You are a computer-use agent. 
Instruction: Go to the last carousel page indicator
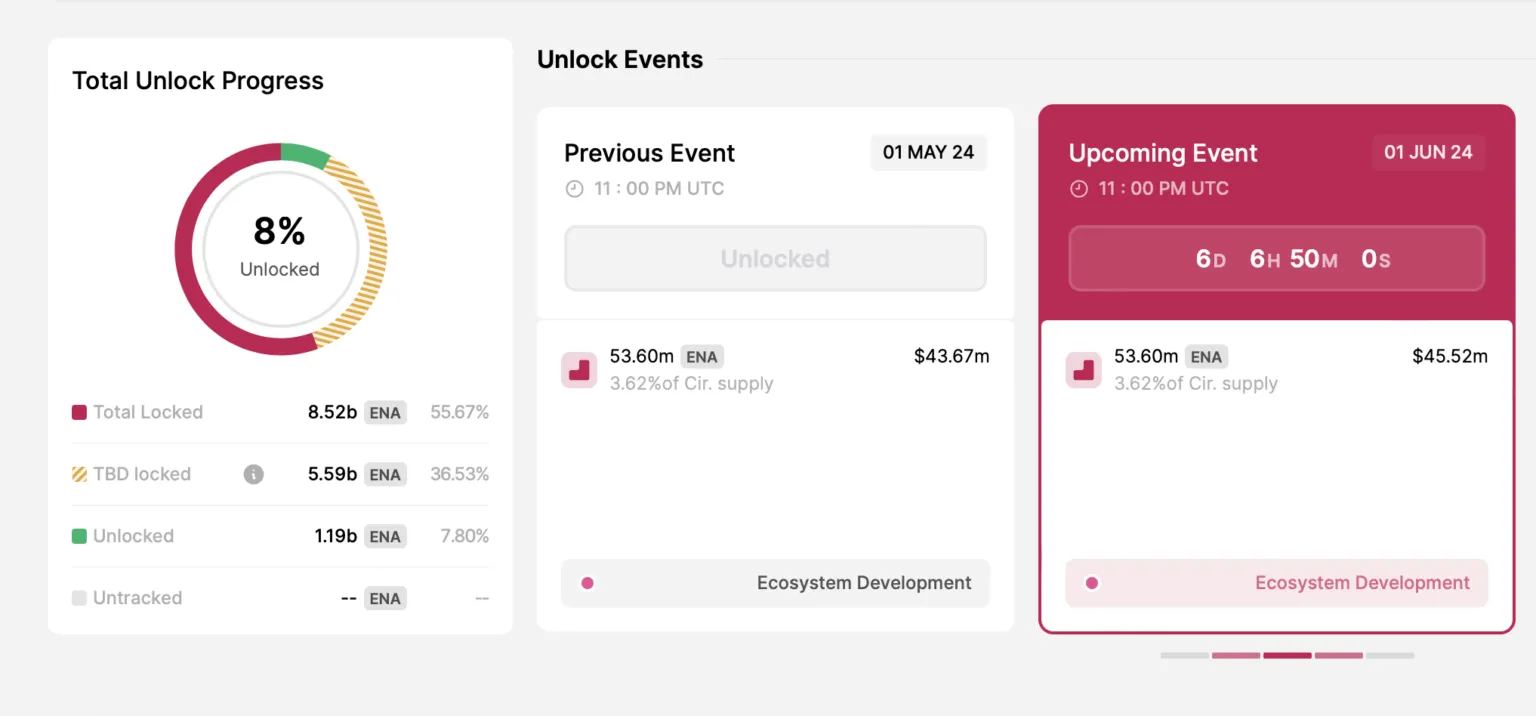click(x=1390, y=656)
